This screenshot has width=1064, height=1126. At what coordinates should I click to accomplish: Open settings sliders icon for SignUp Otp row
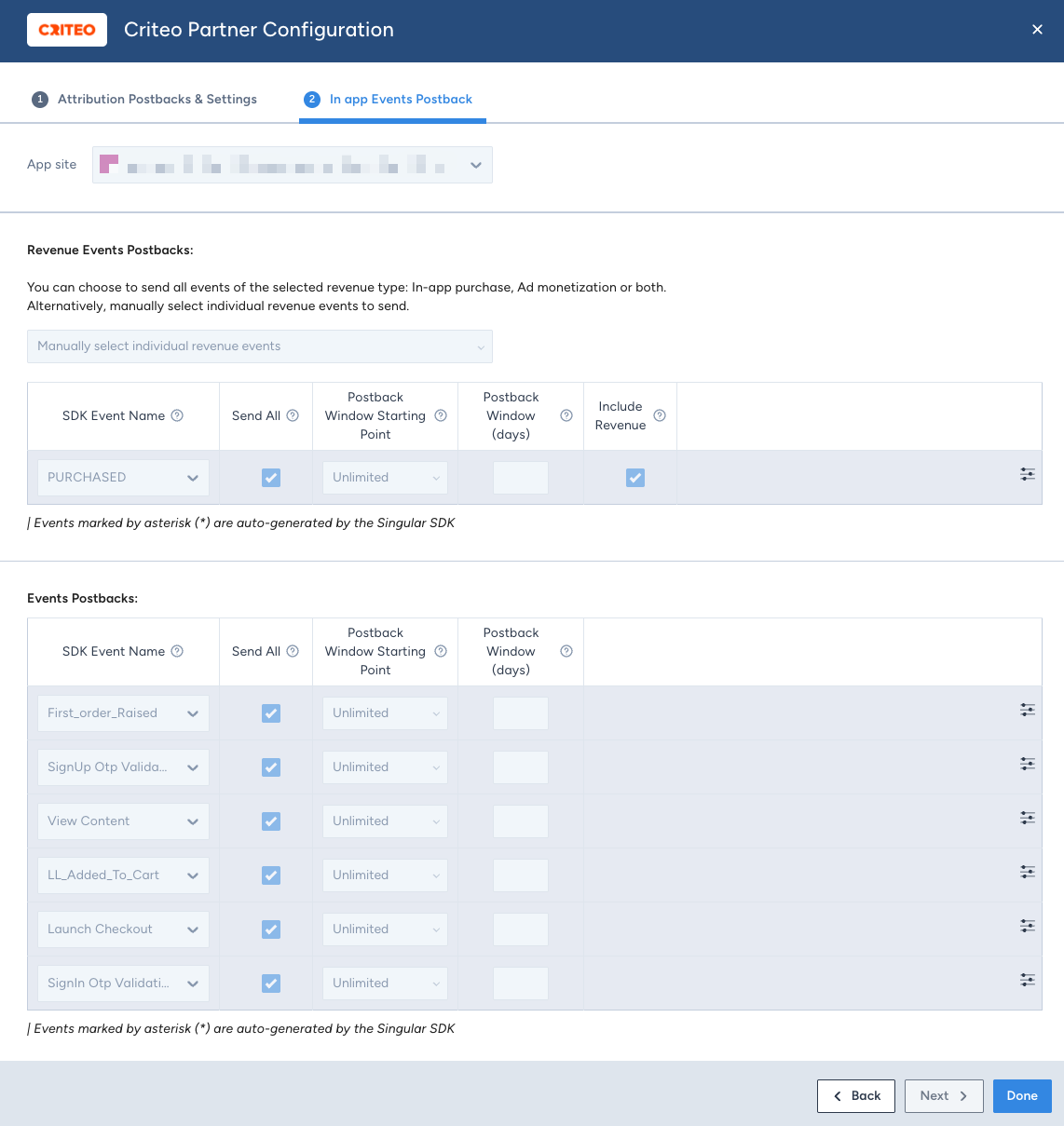point(1028,765)
